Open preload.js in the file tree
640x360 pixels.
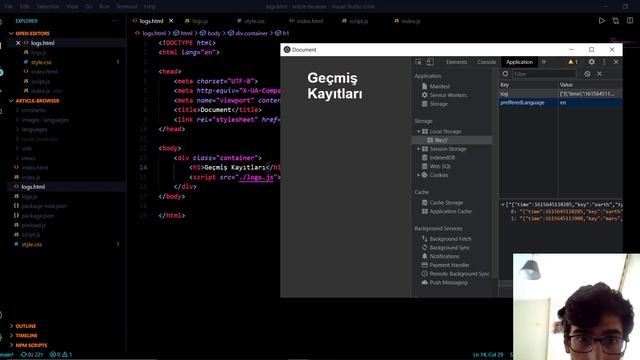[33, 225]
